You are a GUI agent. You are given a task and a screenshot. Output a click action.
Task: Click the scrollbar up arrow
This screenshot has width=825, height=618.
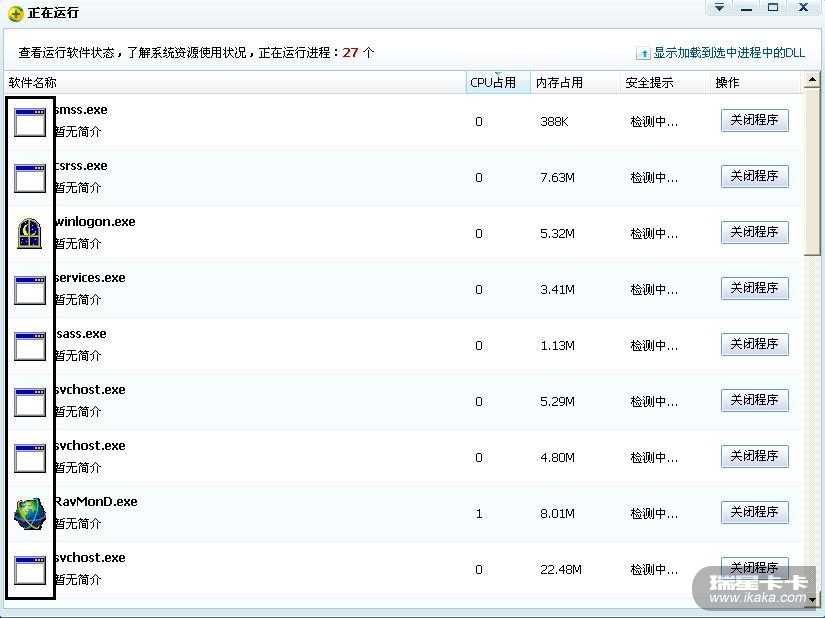tap(812, 80)
